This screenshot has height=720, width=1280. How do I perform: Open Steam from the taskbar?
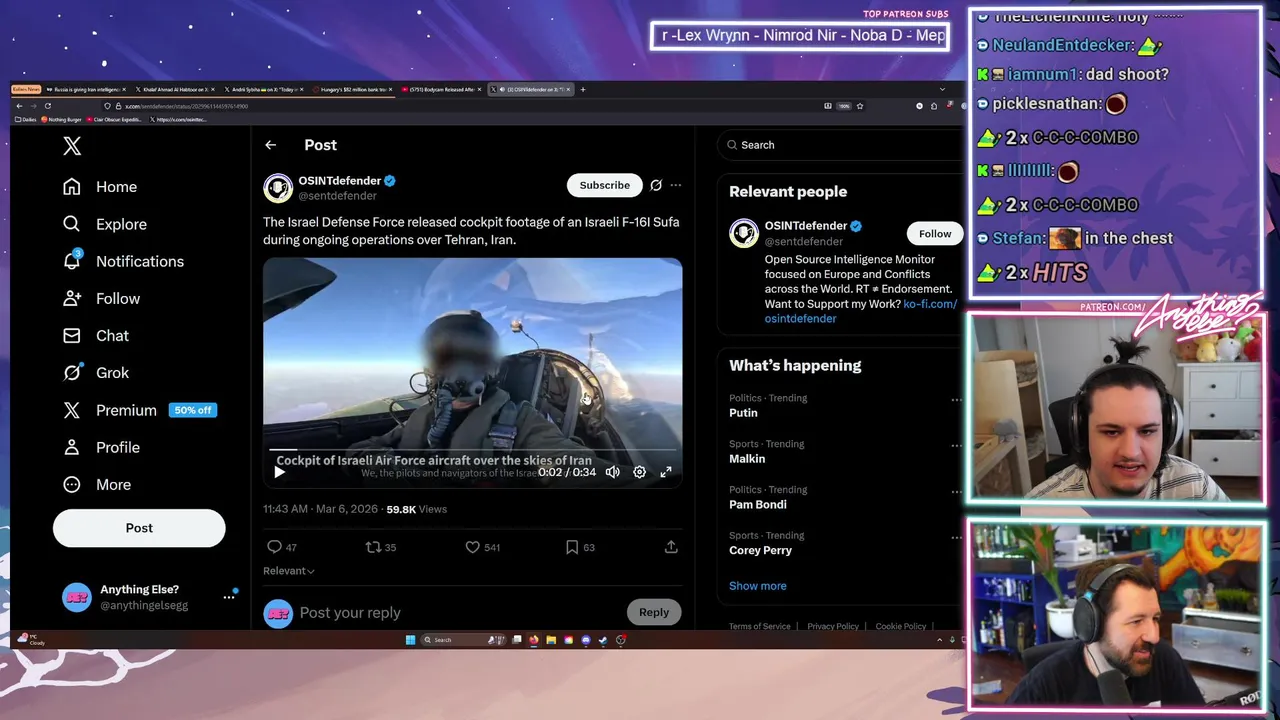pos(603,640)
